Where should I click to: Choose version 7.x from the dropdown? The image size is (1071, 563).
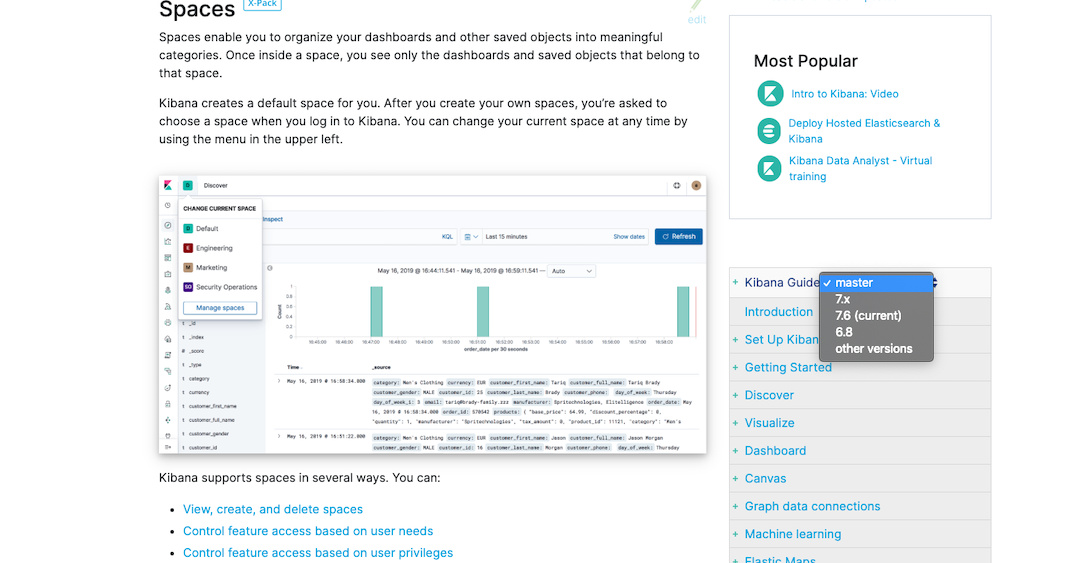tap(876, 299)
